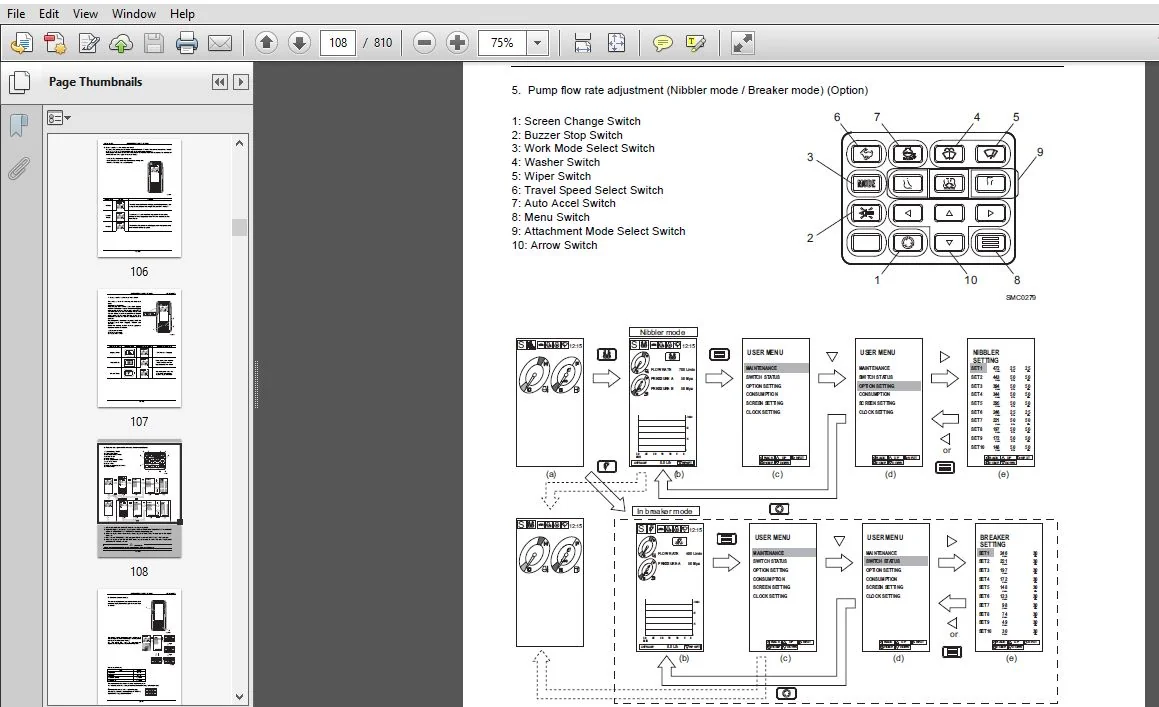Click '5: Wiper Switch' text
Viewport: 1159px width, 707px height.
pos(551,176)
